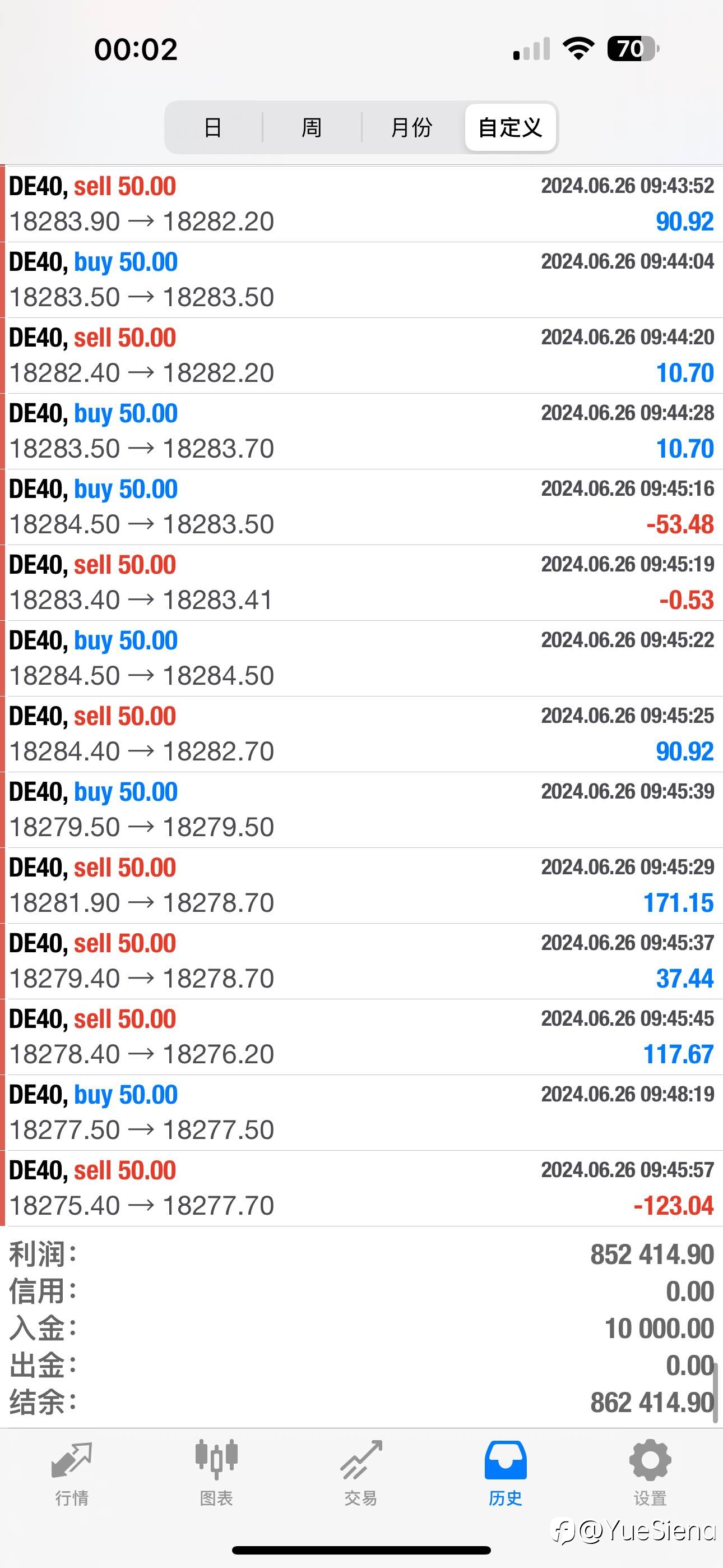
Task: Tap the 历史 history tray icon
Action: pos(505,1460)
